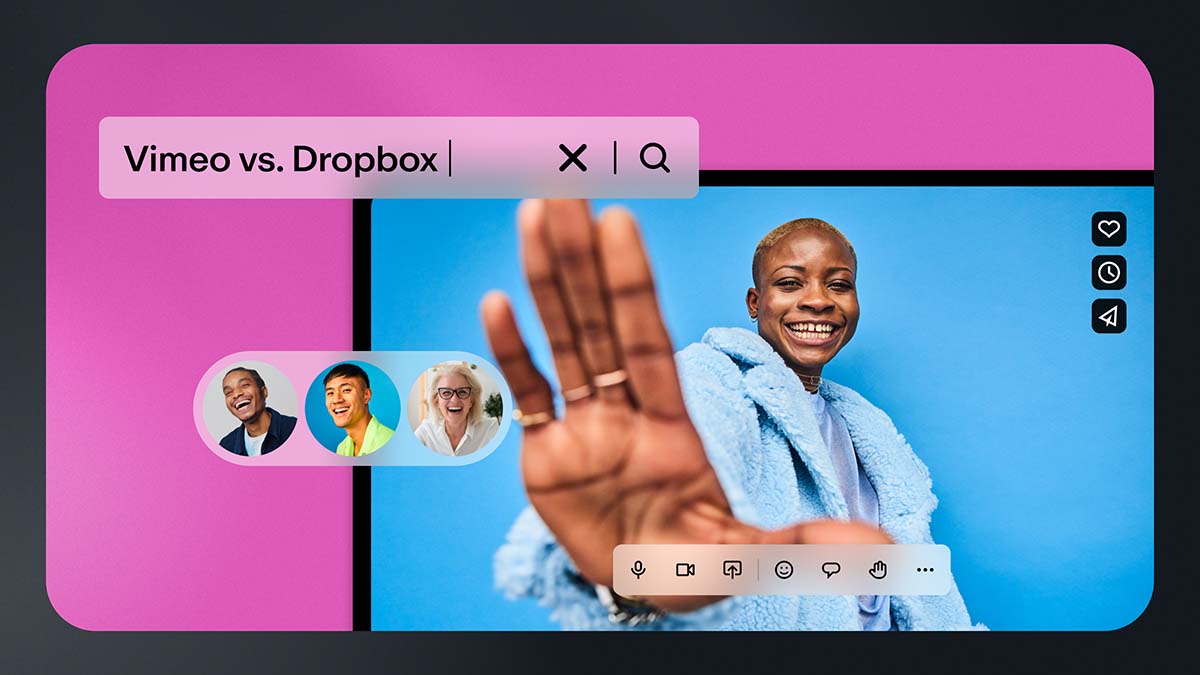The width and height of the screenshot is (1200, 675).
Task: Click the empty pink panel area
Action: pos(200,540)
